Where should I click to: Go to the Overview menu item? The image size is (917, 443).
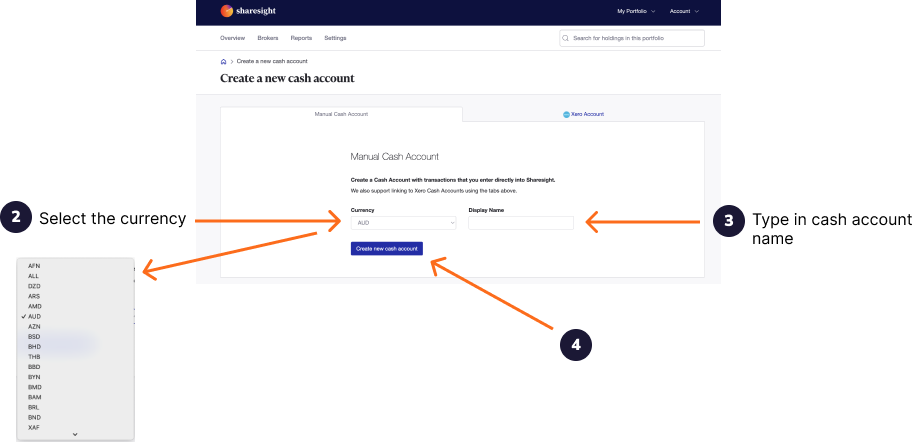tap(232, 38)
